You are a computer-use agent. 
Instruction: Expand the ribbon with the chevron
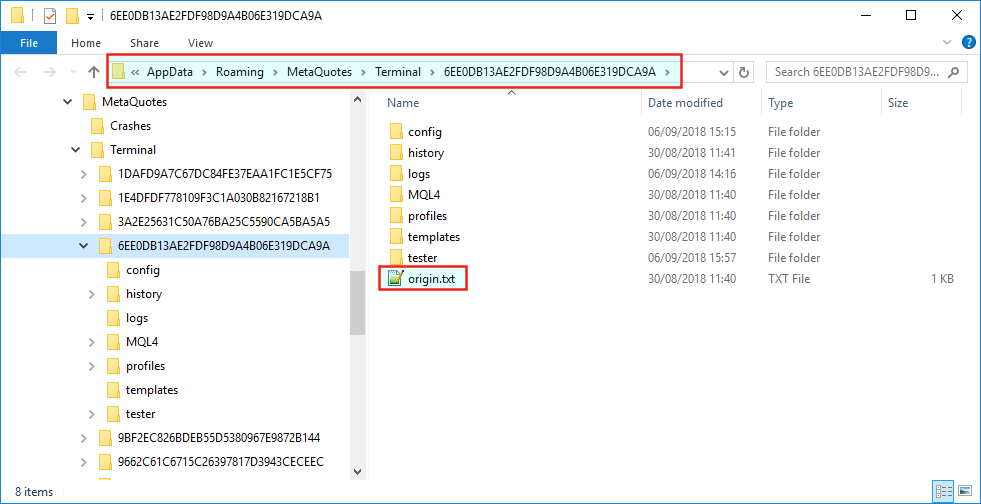point(947,43)
